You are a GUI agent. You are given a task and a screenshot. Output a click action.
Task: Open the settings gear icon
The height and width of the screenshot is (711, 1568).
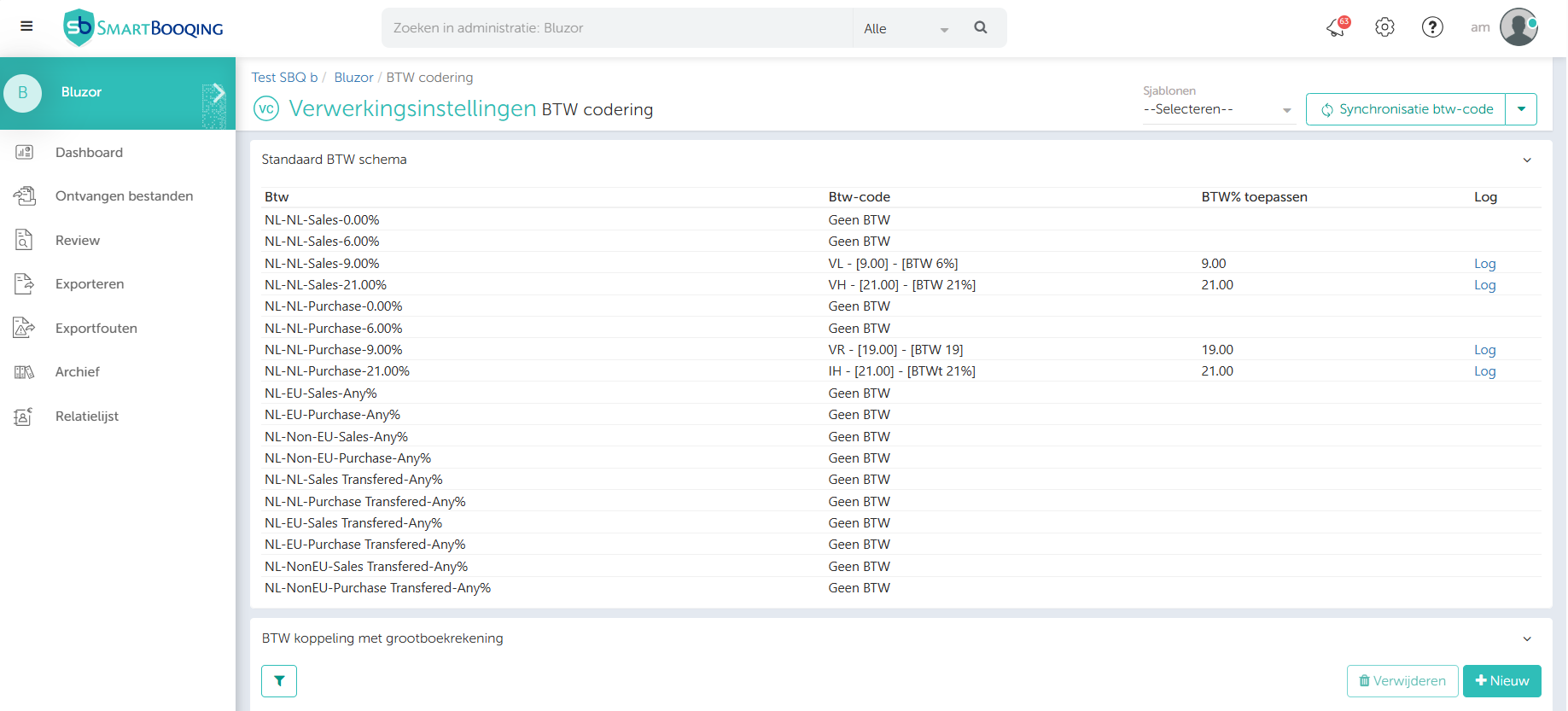[x=1384, y=27]
